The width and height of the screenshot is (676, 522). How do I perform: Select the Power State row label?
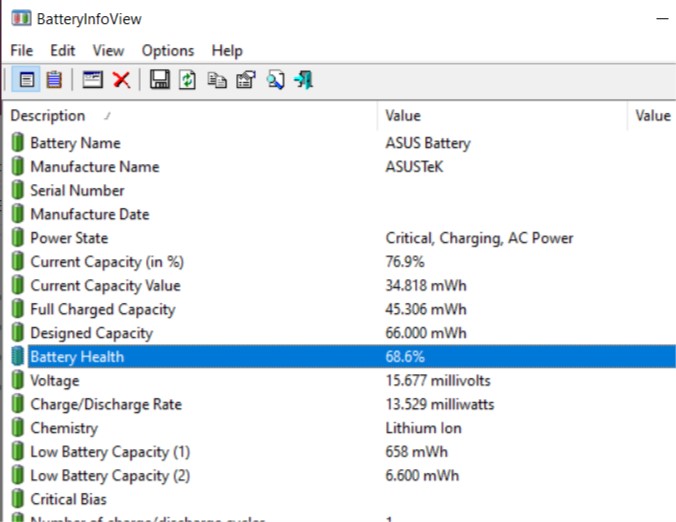pyautogui.click(x=69, y=238)
